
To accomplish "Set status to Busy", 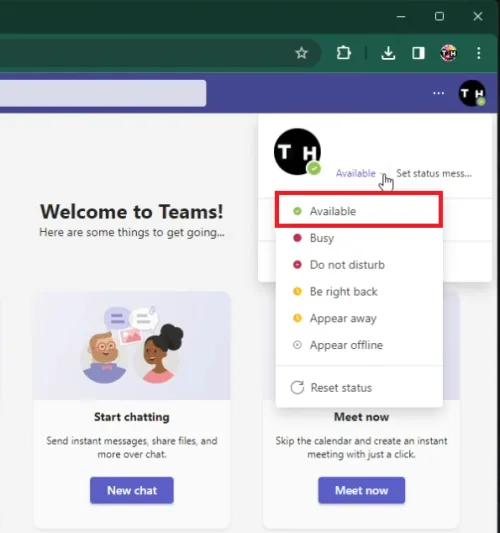I will coord(359,238).
